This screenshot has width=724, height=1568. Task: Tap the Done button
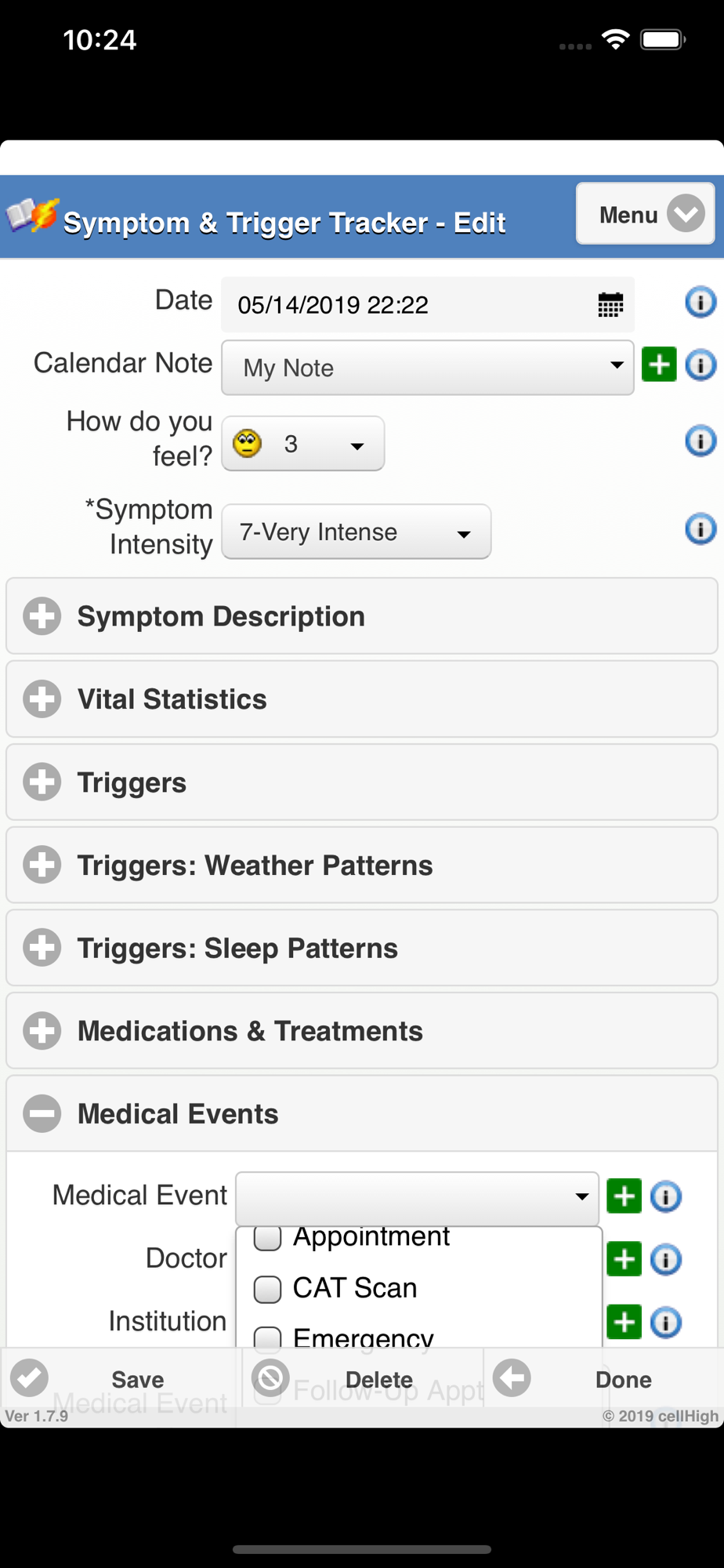tap(604, 1379)
